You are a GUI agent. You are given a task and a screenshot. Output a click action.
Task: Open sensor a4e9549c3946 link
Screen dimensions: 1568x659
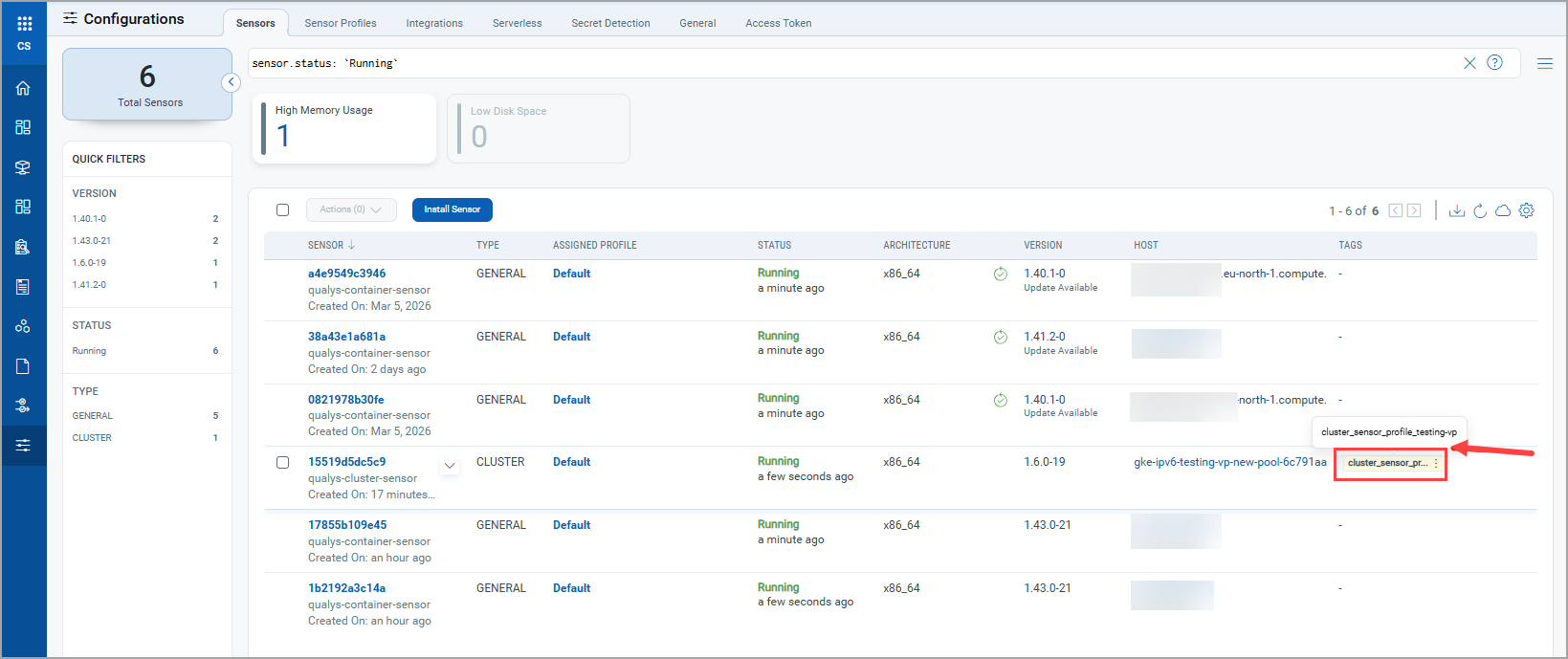coord(346,274)
